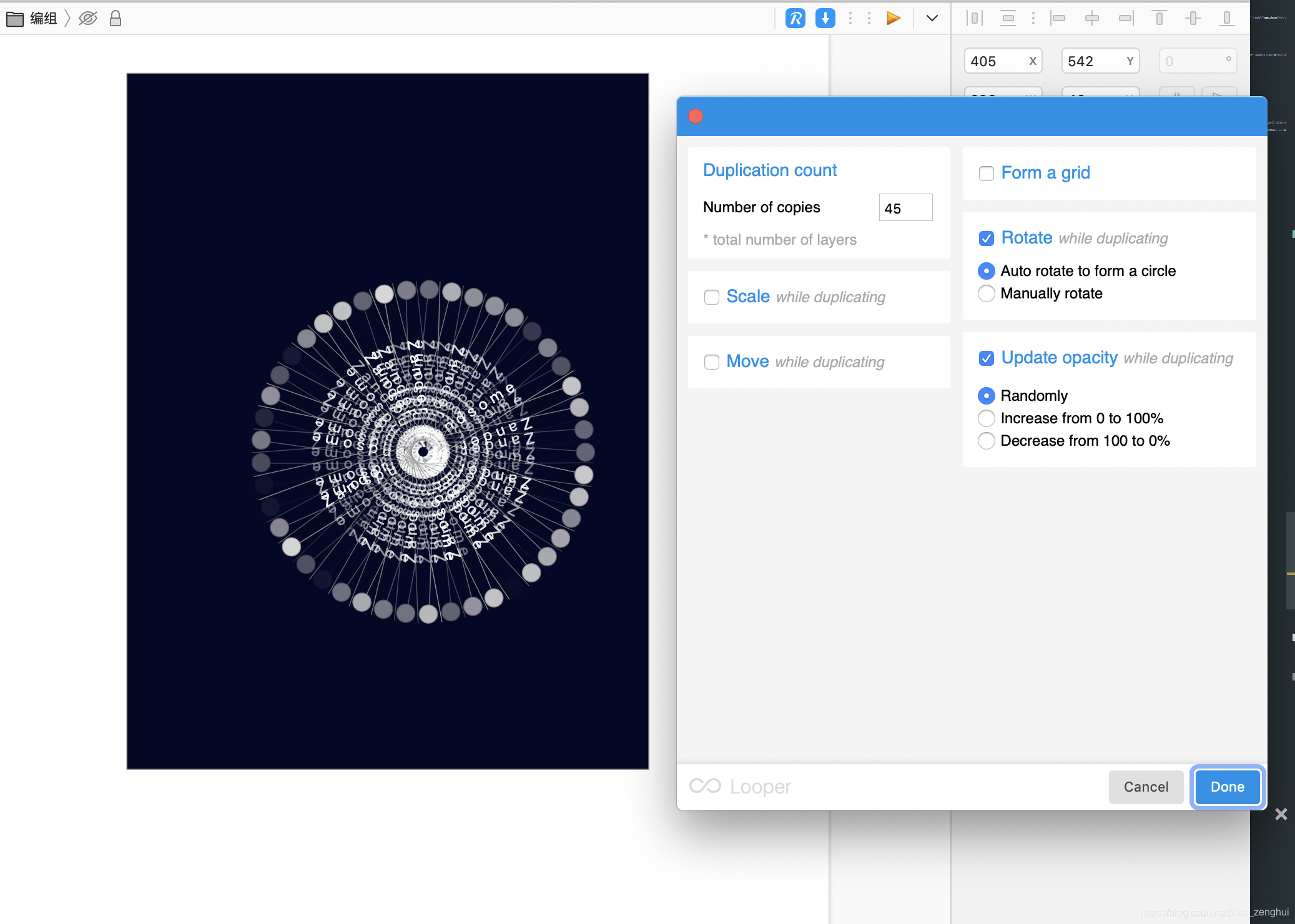Click the orange play arrow icon

(894, 18)
